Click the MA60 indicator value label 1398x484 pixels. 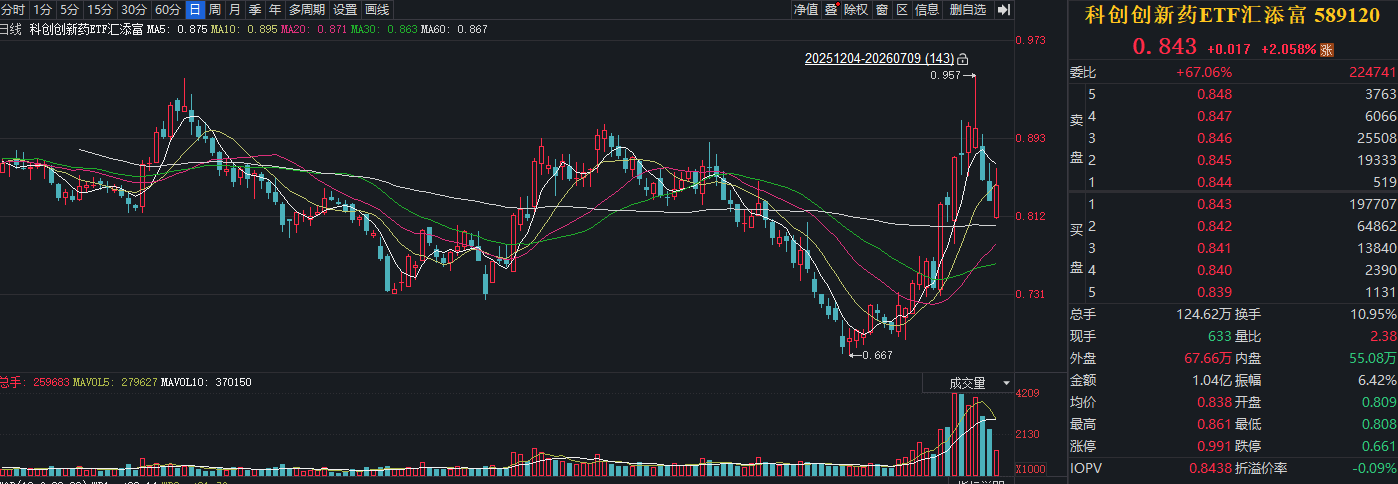pos(454,30)
